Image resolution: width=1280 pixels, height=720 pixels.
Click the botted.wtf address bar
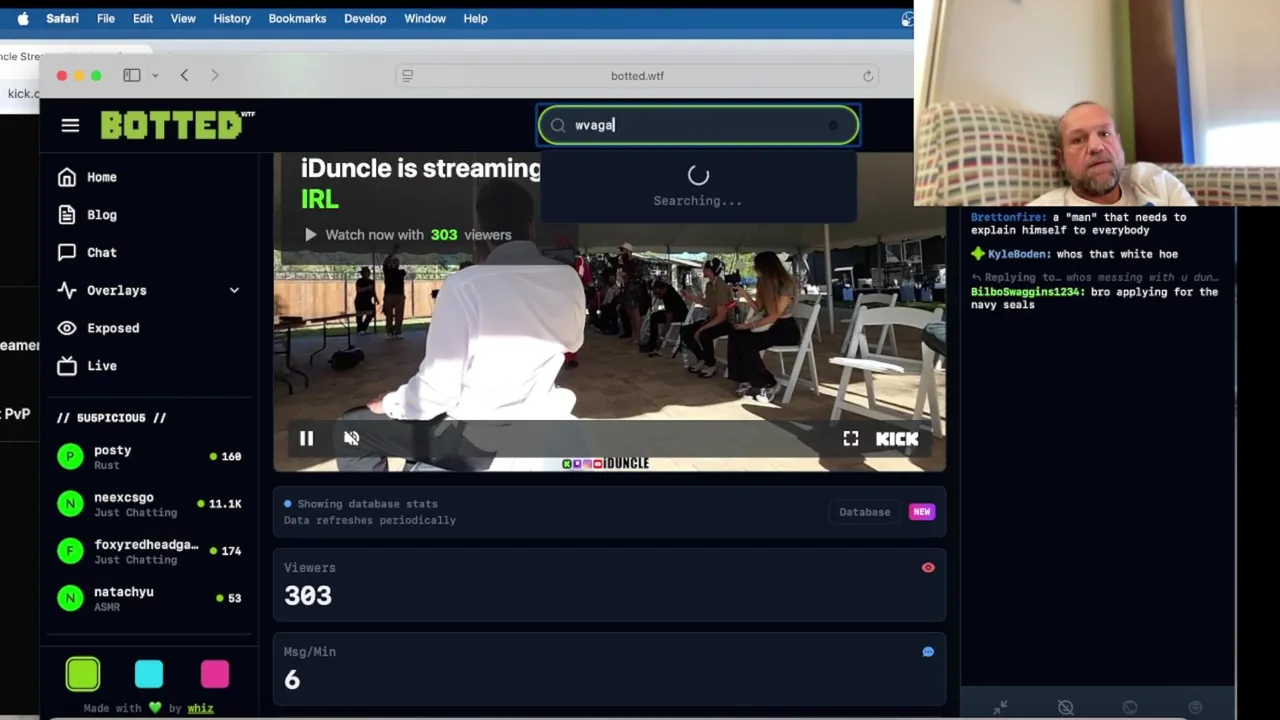[x=637, y=76]
